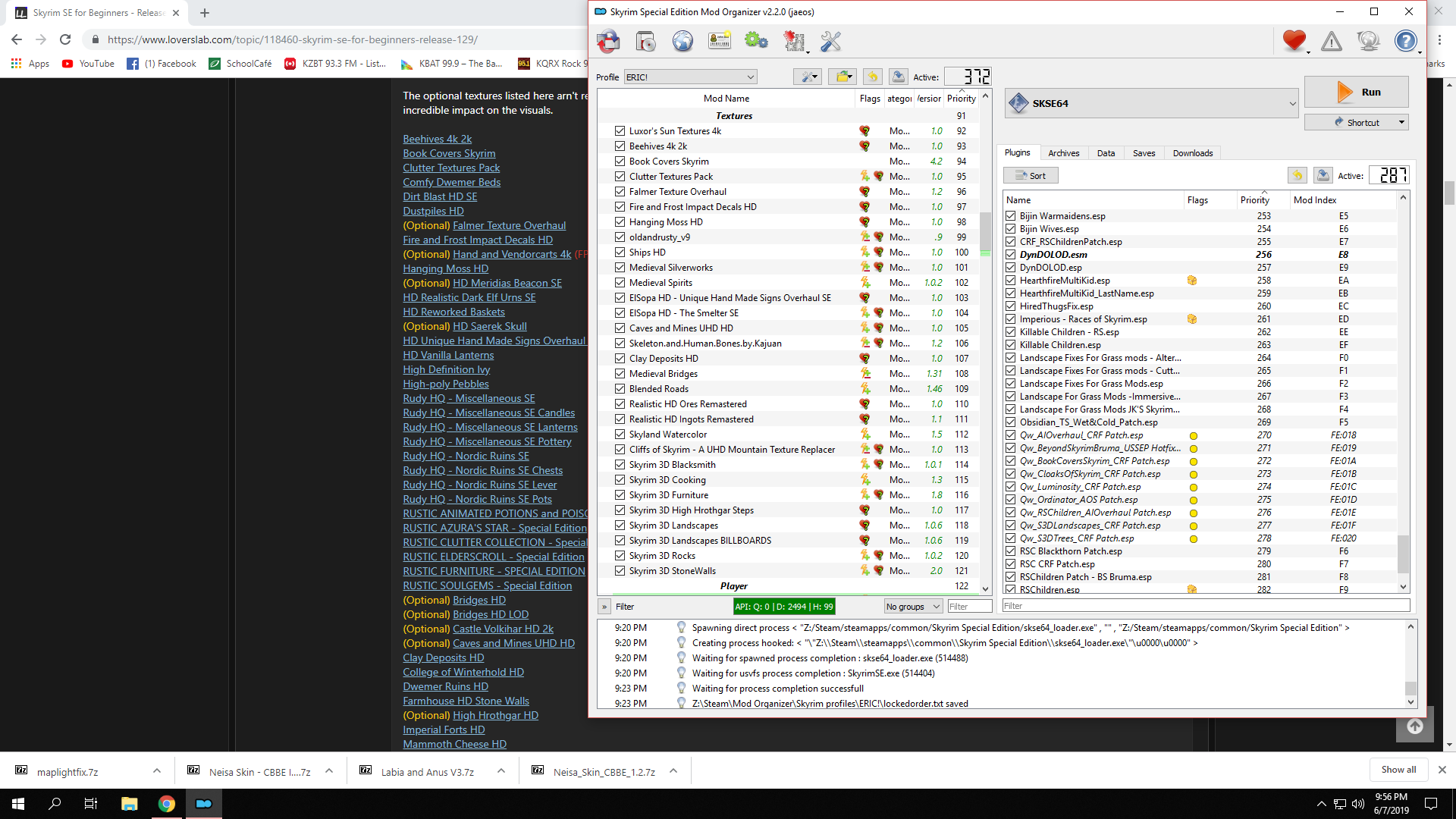Viewport: 1456px width, 819px height.
Task: Open the Nexus globe toolbar icon
Action: (682, 41)
